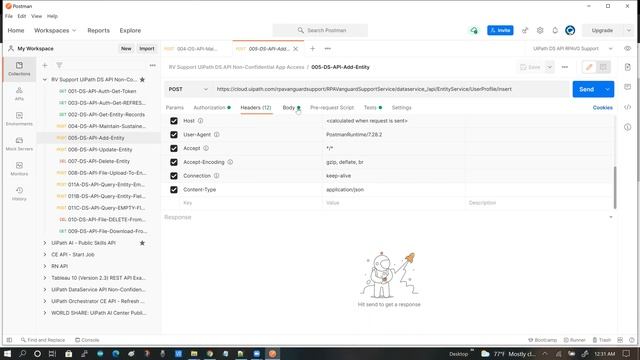The height and width of the screenshot is (360, 640).
Task: Click the headers table vertical scrollbar
Action: pyautogui.click(x=615, y=187)
